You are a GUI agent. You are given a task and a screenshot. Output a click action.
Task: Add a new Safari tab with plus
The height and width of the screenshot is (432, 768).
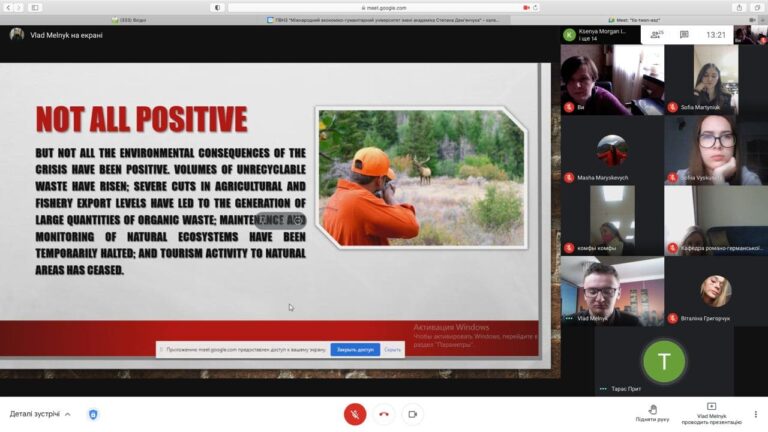click(x=763, y=20)
